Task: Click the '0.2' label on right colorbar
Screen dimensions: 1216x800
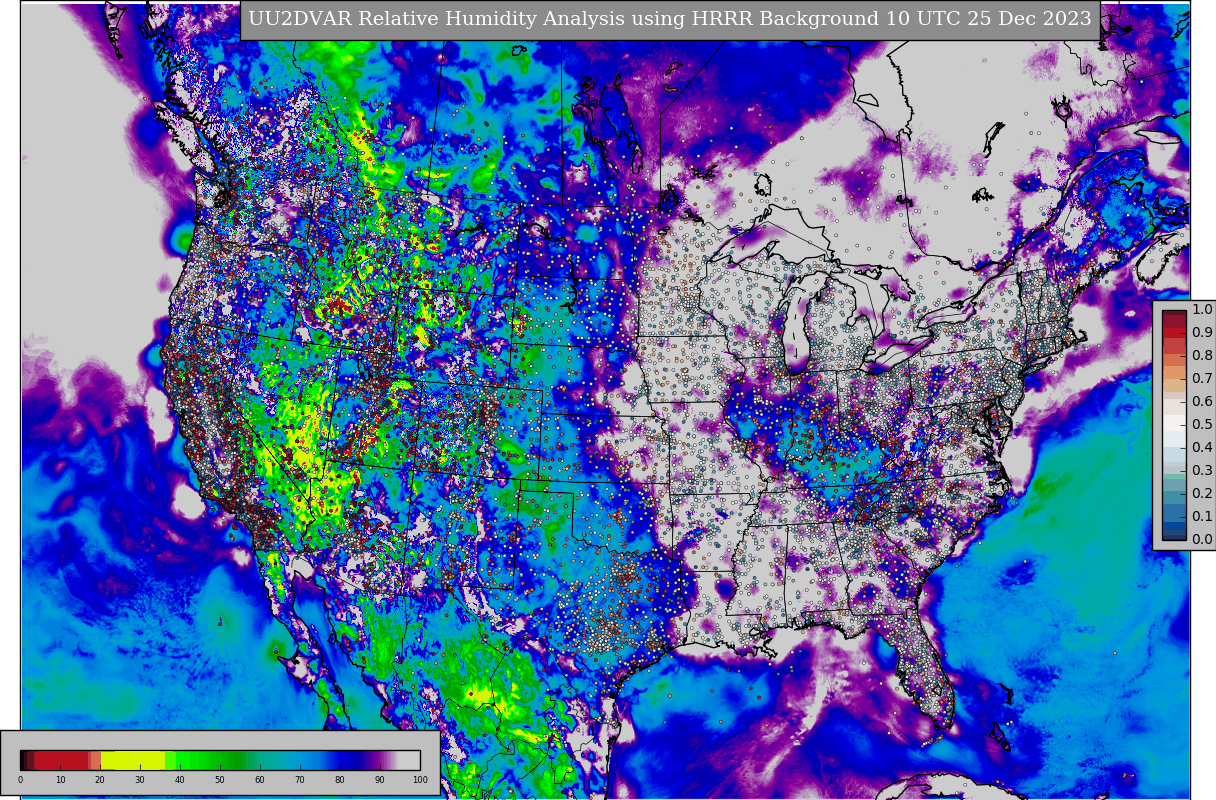Action: click(1202, 494)
